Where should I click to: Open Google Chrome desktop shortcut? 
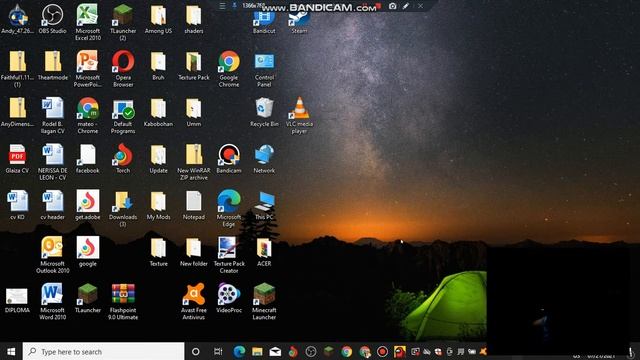[229, 69]
